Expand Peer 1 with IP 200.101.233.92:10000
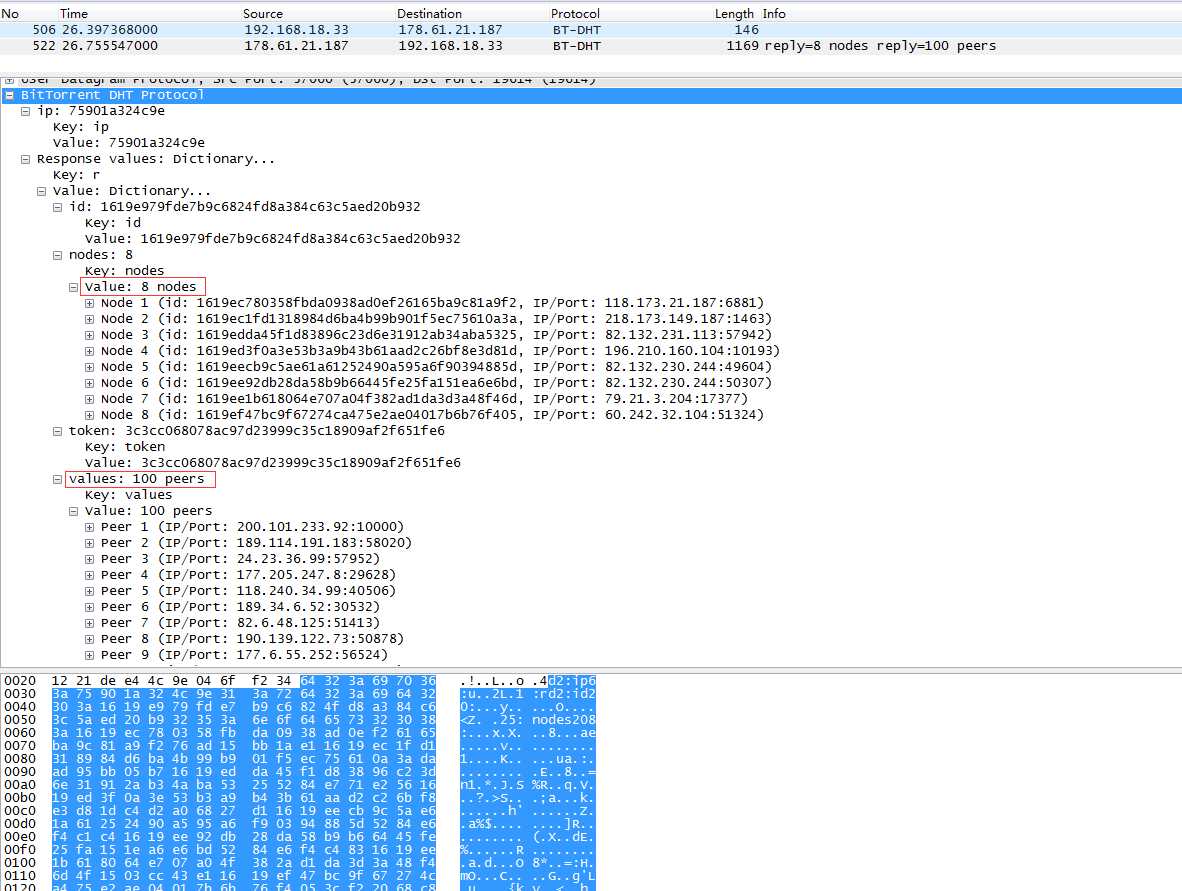 point(89,528)
